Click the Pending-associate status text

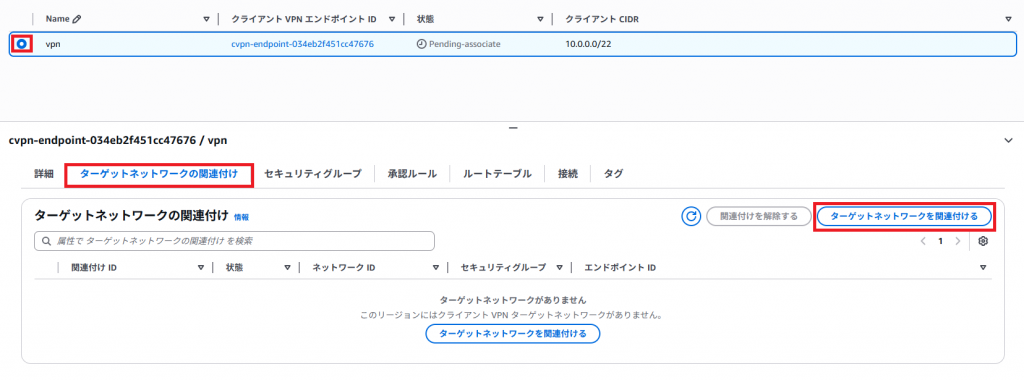(464, 44)
